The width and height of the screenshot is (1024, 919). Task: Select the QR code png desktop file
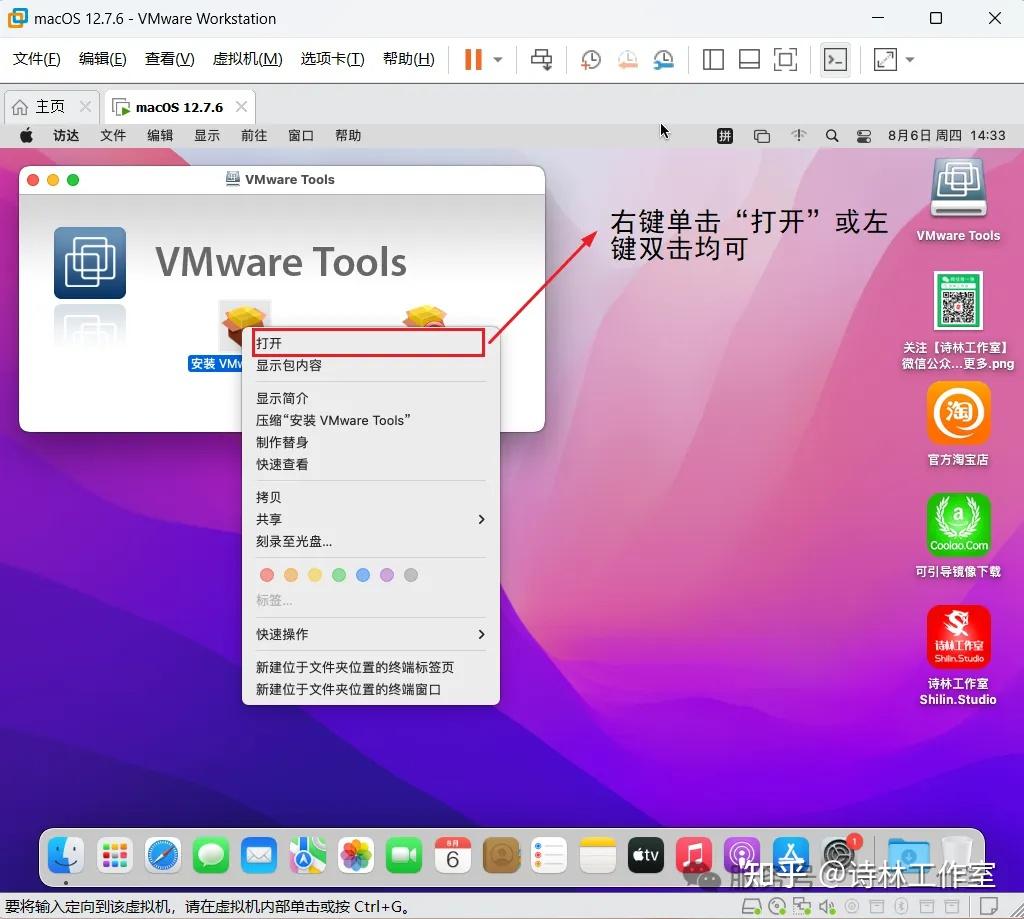(x=958, y=300)
